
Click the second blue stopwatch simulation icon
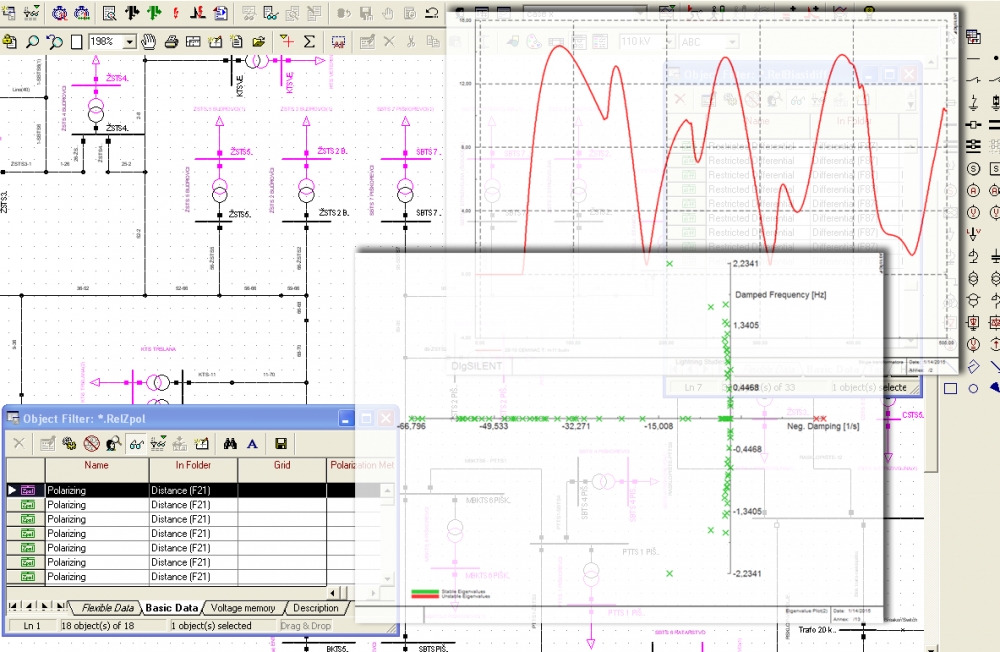[82, 12]
